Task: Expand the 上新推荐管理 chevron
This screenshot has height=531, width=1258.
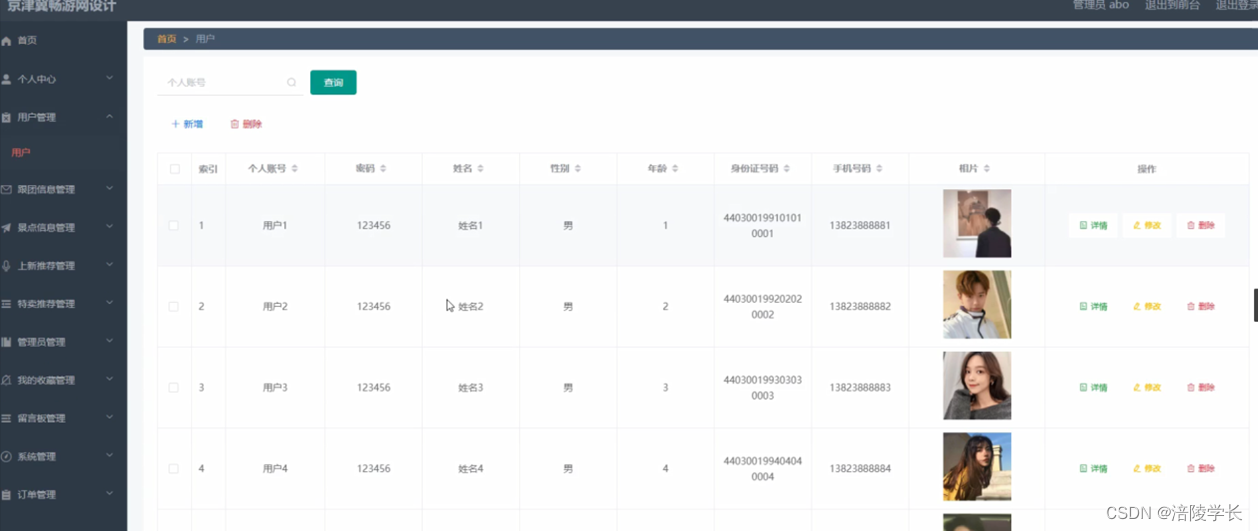Action: [x=110, y=265]
